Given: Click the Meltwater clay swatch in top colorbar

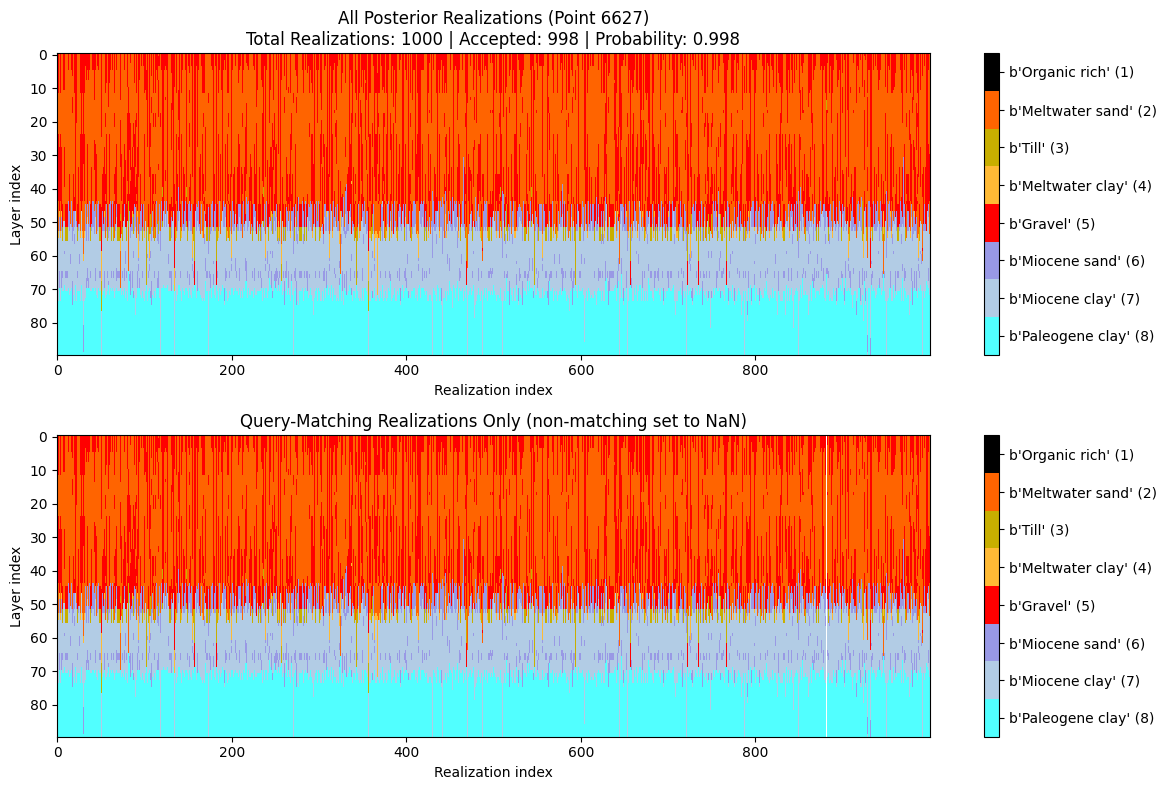Looking at the screenshot, I should click(991, 185).
